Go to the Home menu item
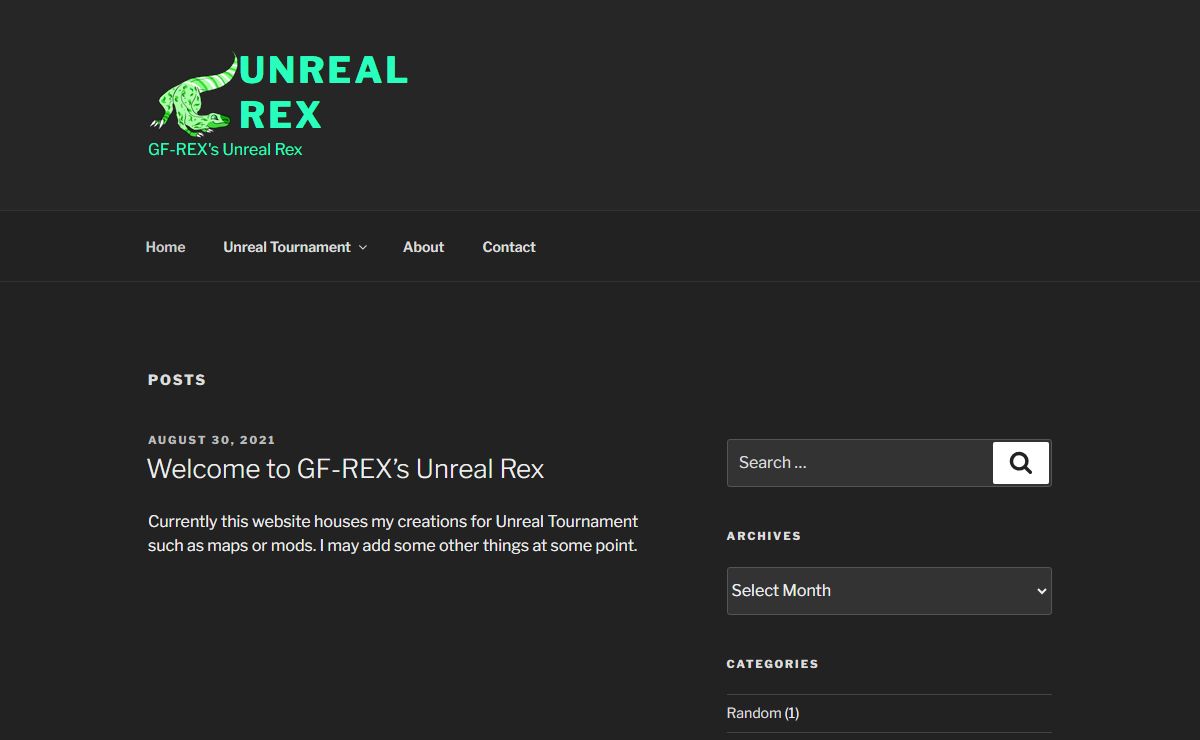Image resolution: width=1200 pixels, height=740 pixels. click(x=165, y=247)
